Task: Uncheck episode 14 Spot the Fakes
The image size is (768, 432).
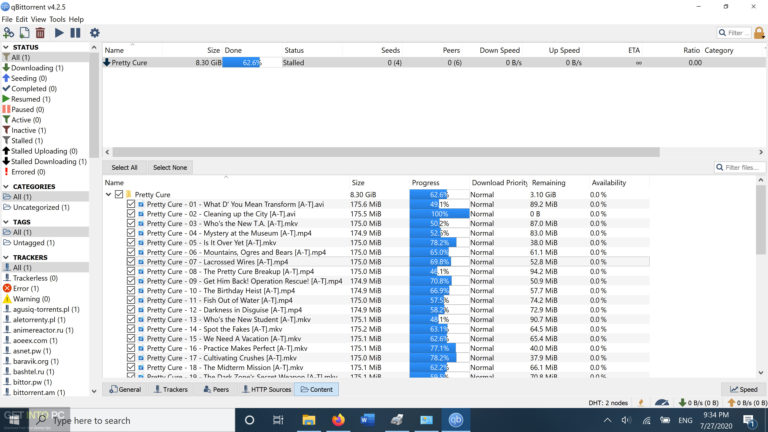Action: [131, 329]
